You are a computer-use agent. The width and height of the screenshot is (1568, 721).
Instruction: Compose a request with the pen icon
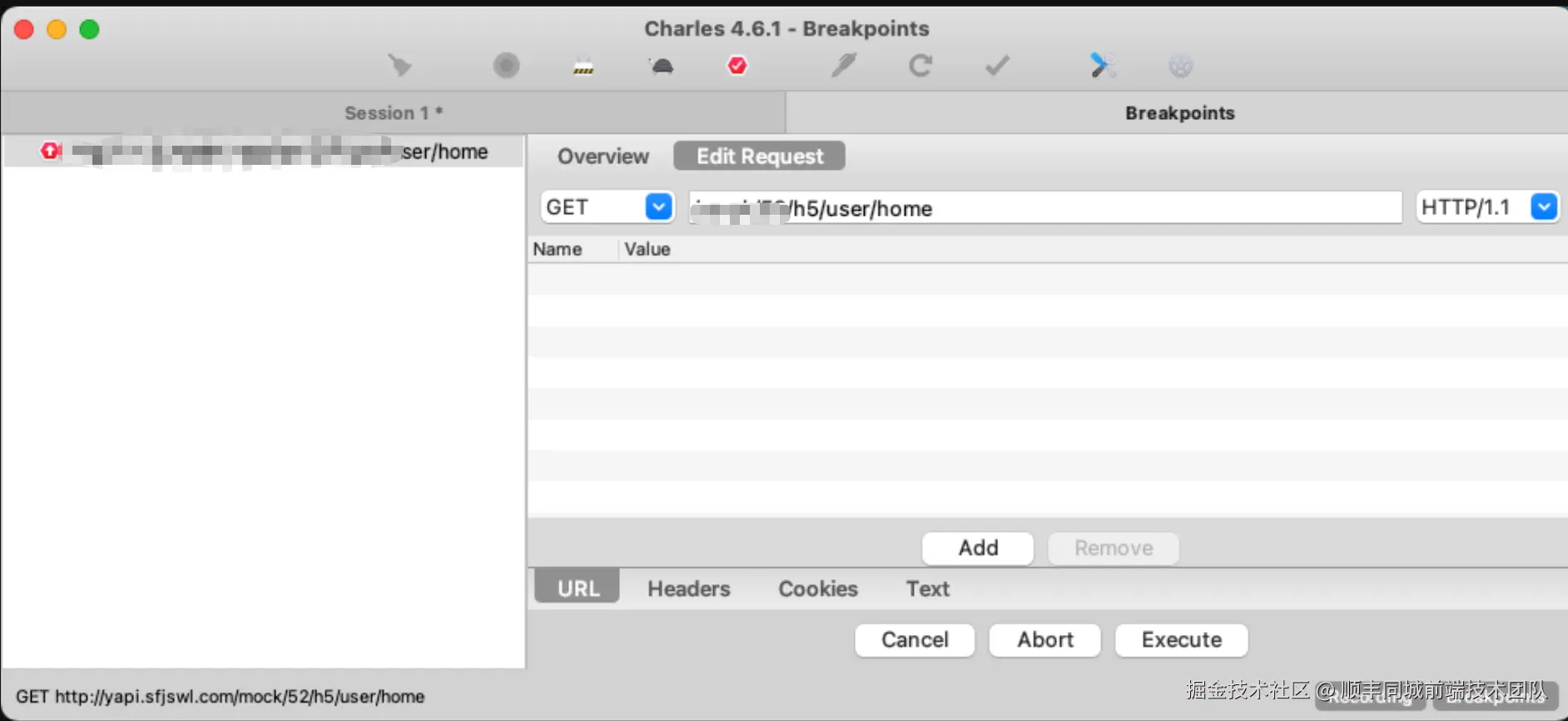click(844, 65)
